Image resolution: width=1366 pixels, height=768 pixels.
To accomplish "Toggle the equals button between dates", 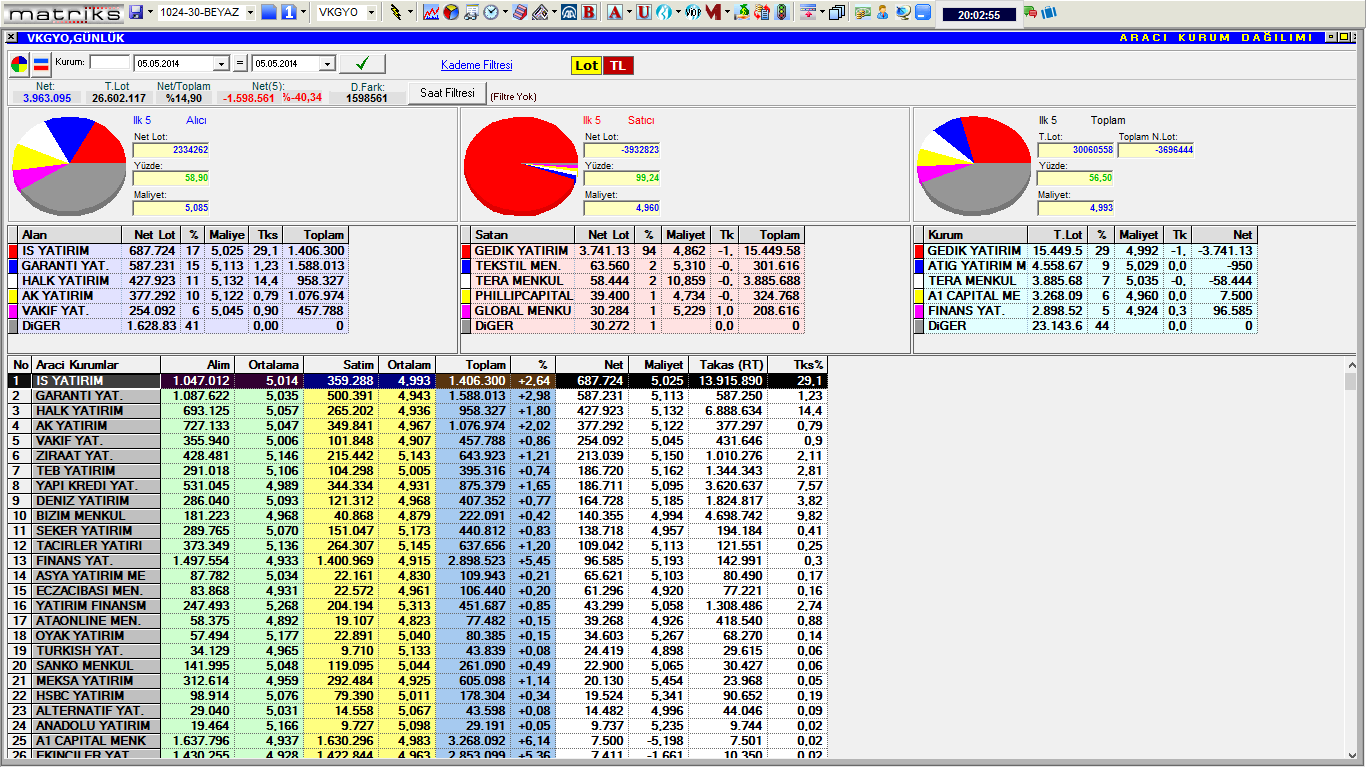I will 240,63.
